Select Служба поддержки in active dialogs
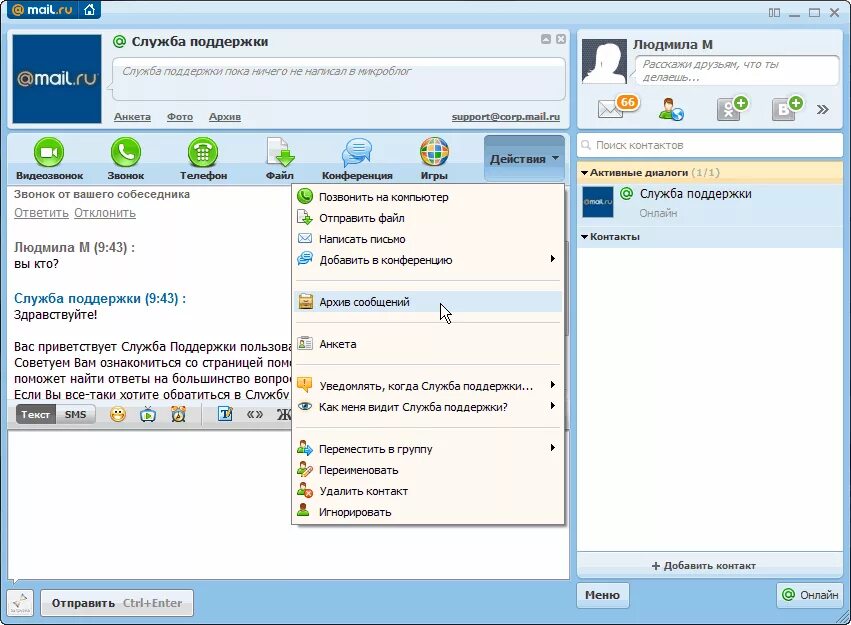 pyautogui.click(x=710, y=203)
